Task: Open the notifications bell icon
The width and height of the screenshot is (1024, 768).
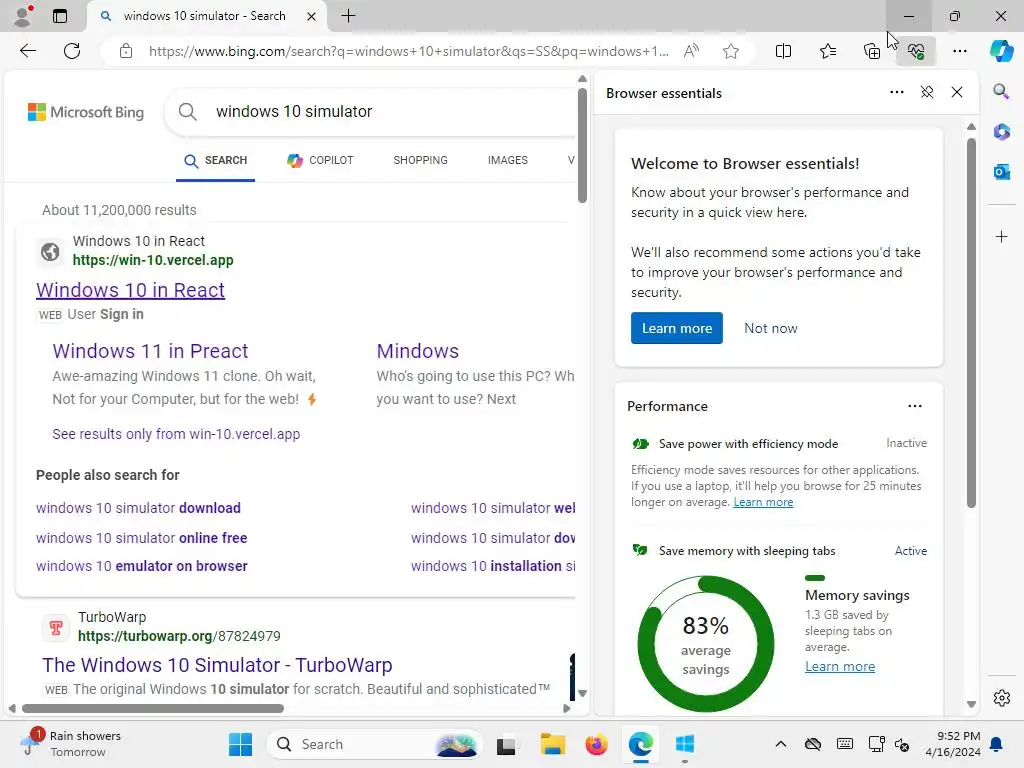Action: tap(996, 744)
